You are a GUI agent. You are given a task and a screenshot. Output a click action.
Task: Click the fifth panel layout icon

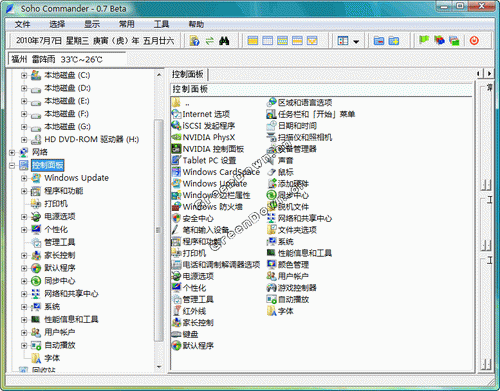click(x=312, y=41)
